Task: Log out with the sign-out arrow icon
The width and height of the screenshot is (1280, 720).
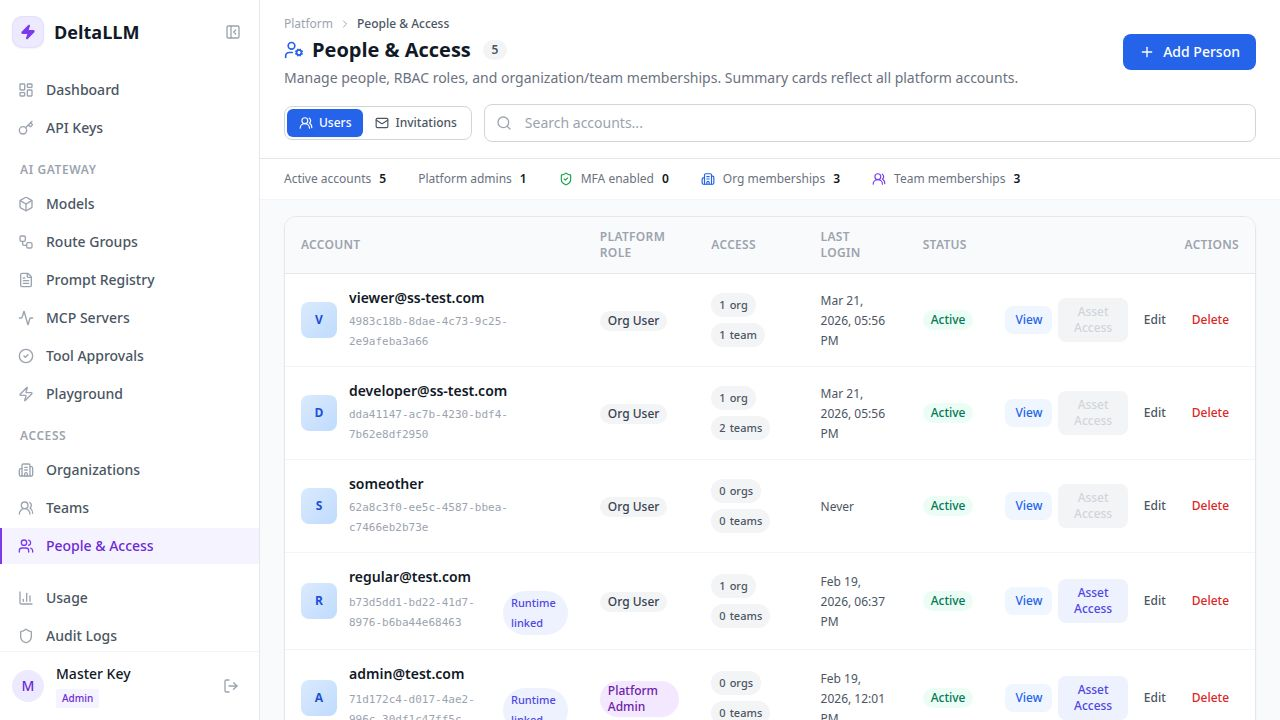Action: (231, 686)
